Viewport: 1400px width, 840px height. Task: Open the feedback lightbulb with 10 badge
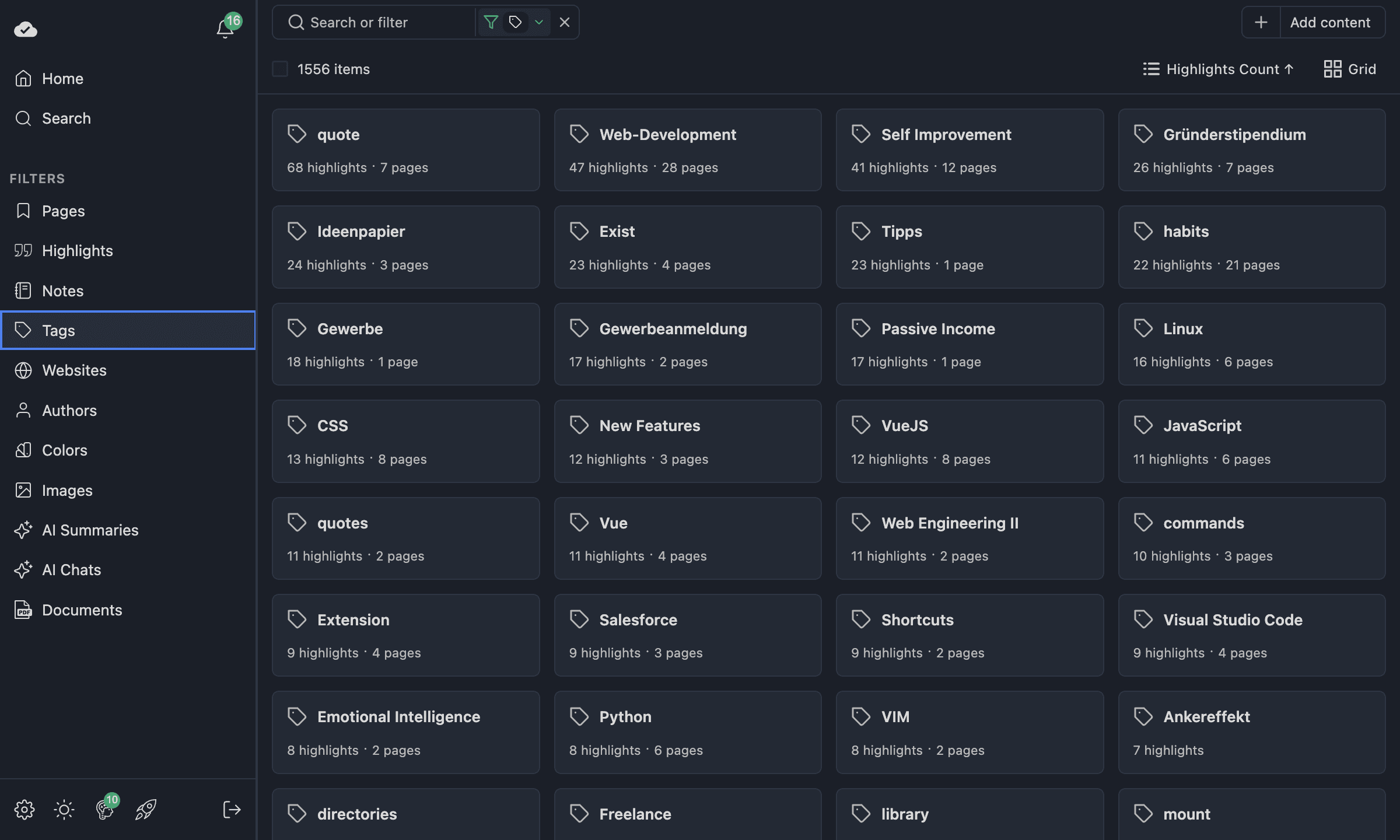[x=104, y=809]
